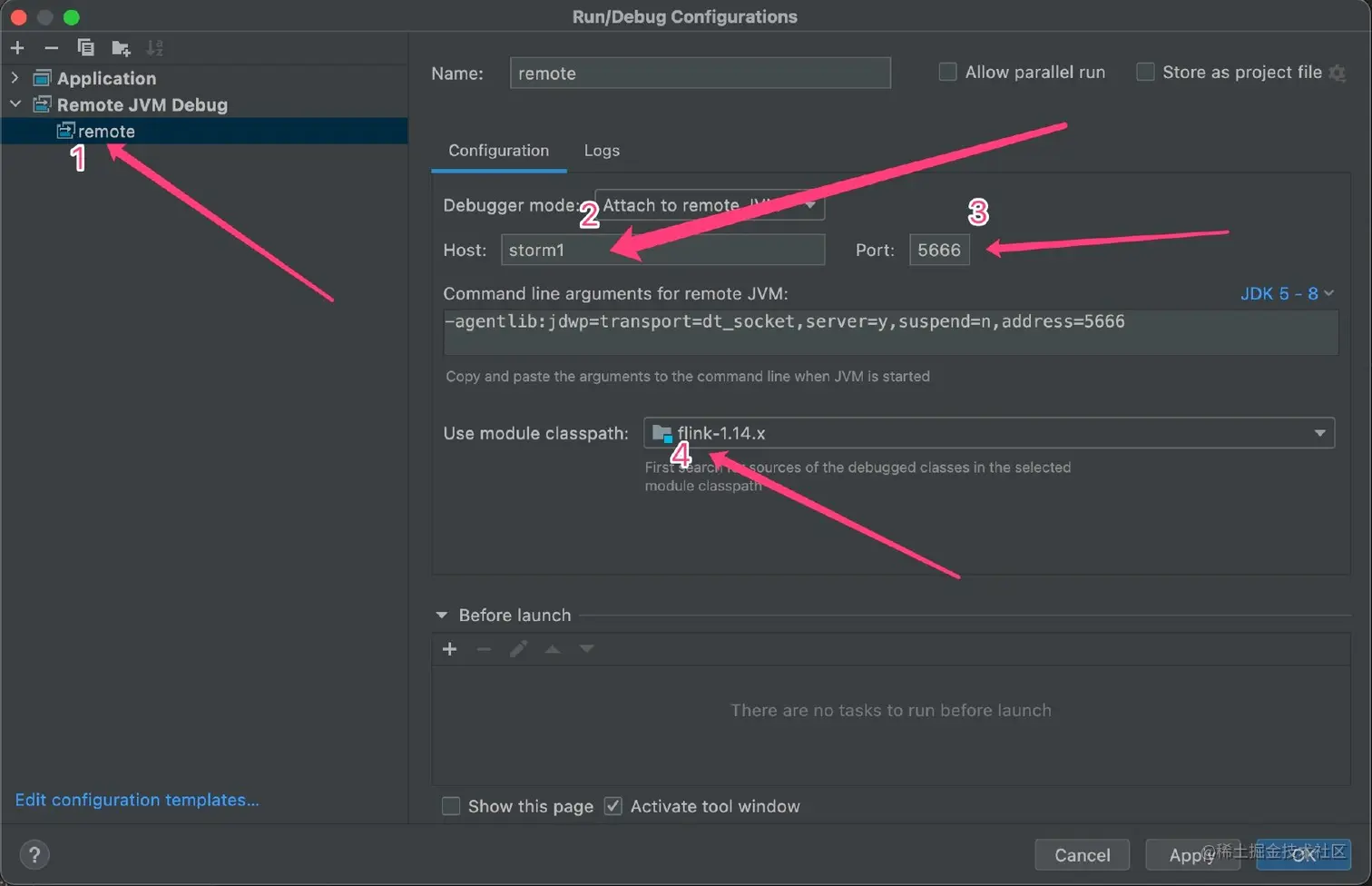The width and height of the screenshot is (1372, 886).
Task: Disable Activate tool window checkbox
Action: [613, 806]
